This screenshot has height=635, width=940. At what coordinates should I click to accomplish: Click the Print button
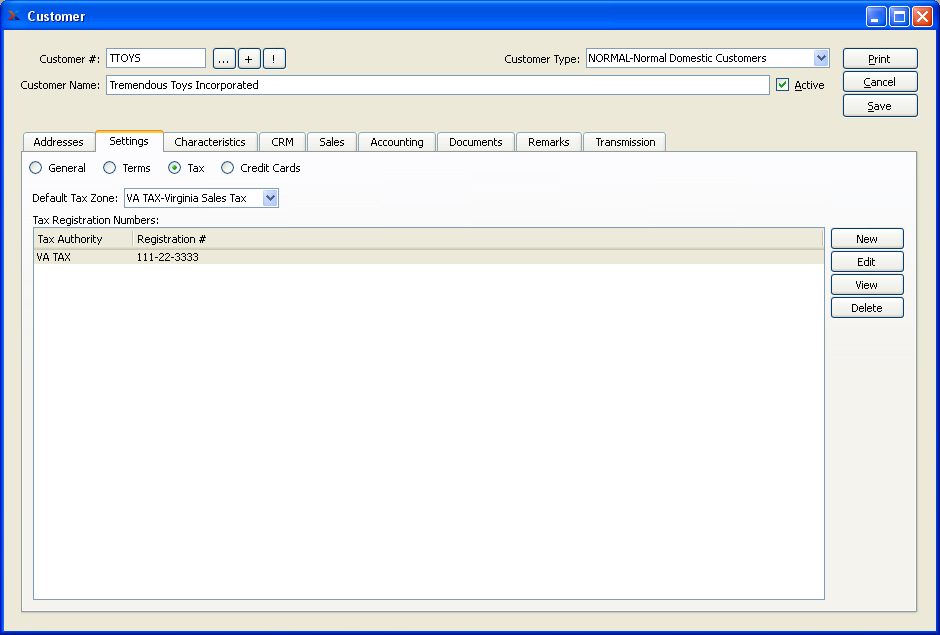(x=880, y=59)
